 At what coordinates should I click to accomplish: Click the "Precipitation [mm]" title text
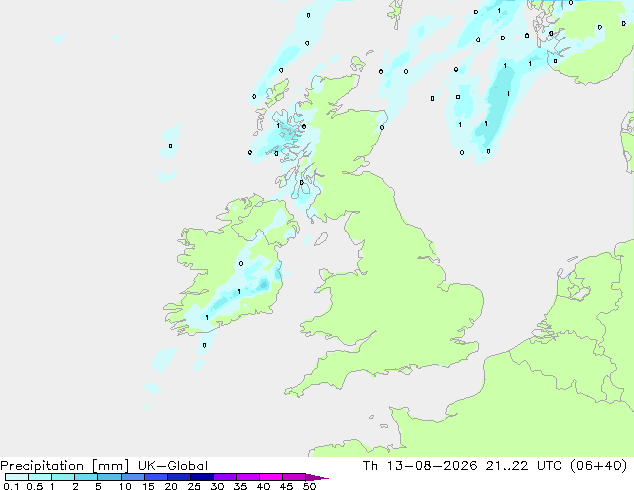click(65, 466)
